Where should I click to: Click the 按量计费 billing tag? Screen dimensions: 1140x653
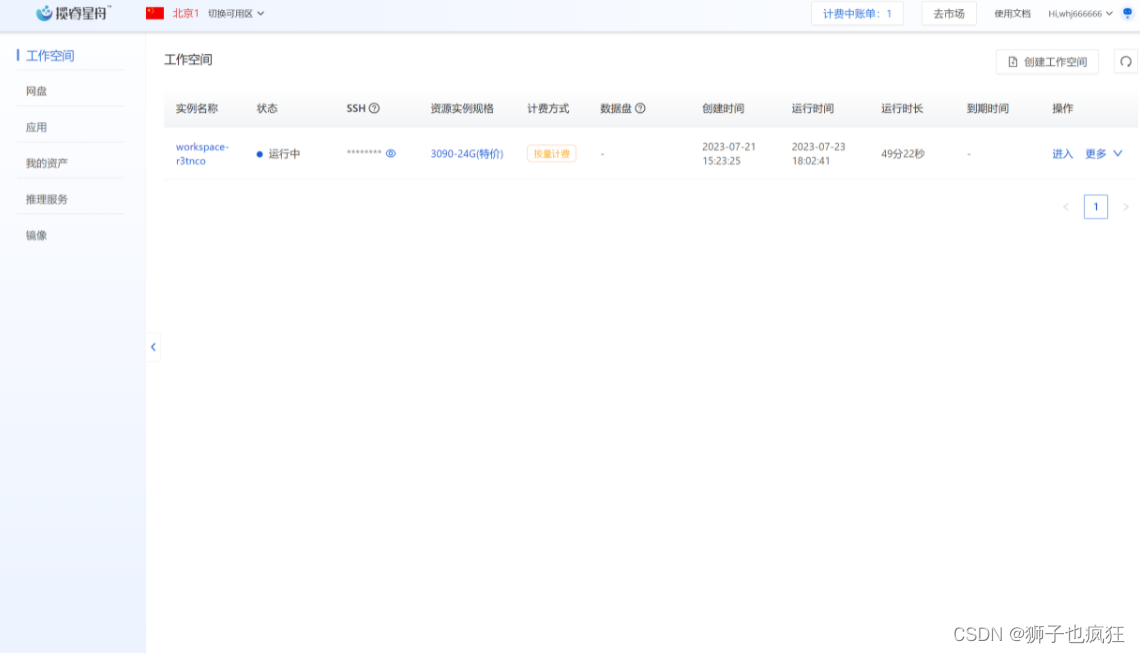(x=551, y=153)
